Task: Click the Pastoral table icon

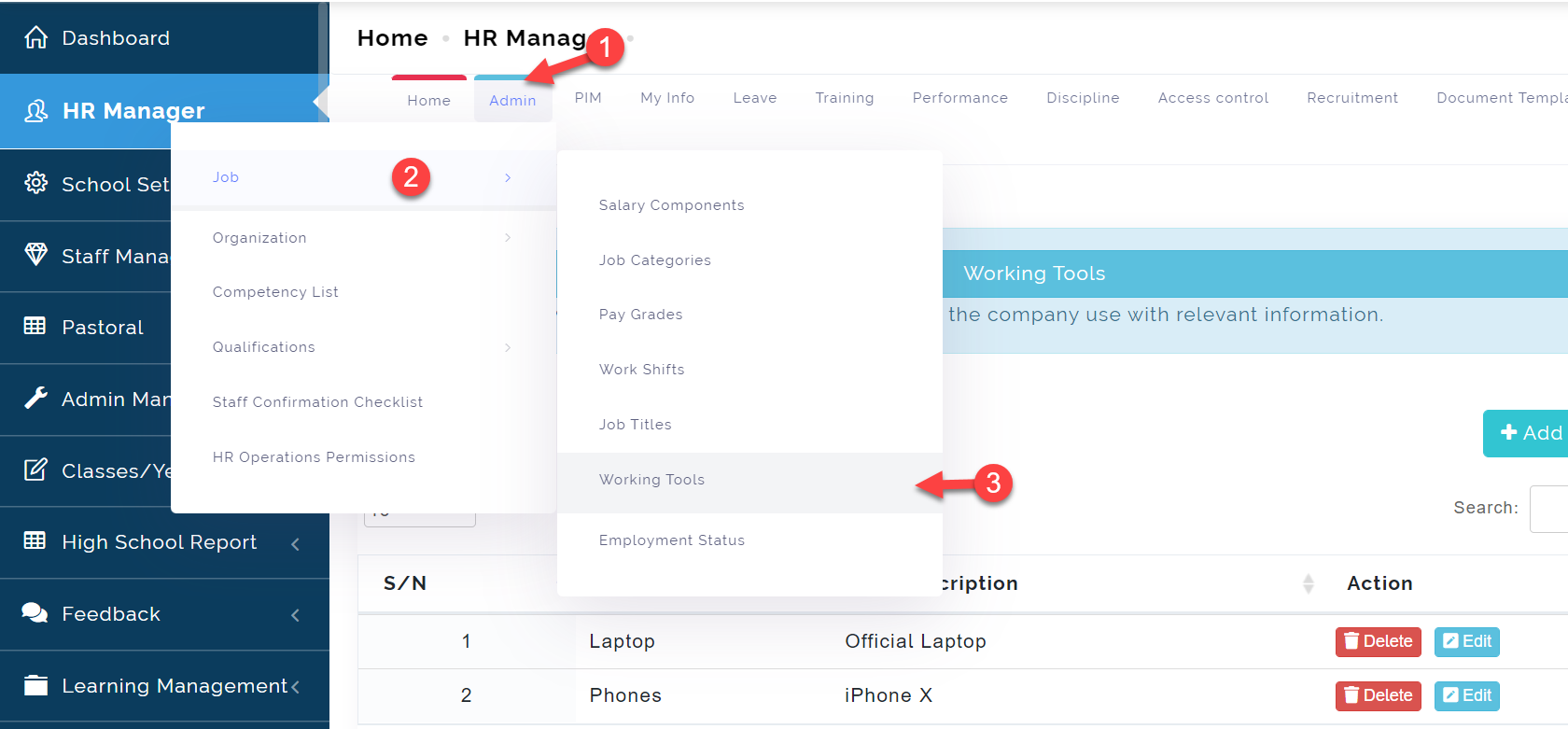Action: point(35,326)
